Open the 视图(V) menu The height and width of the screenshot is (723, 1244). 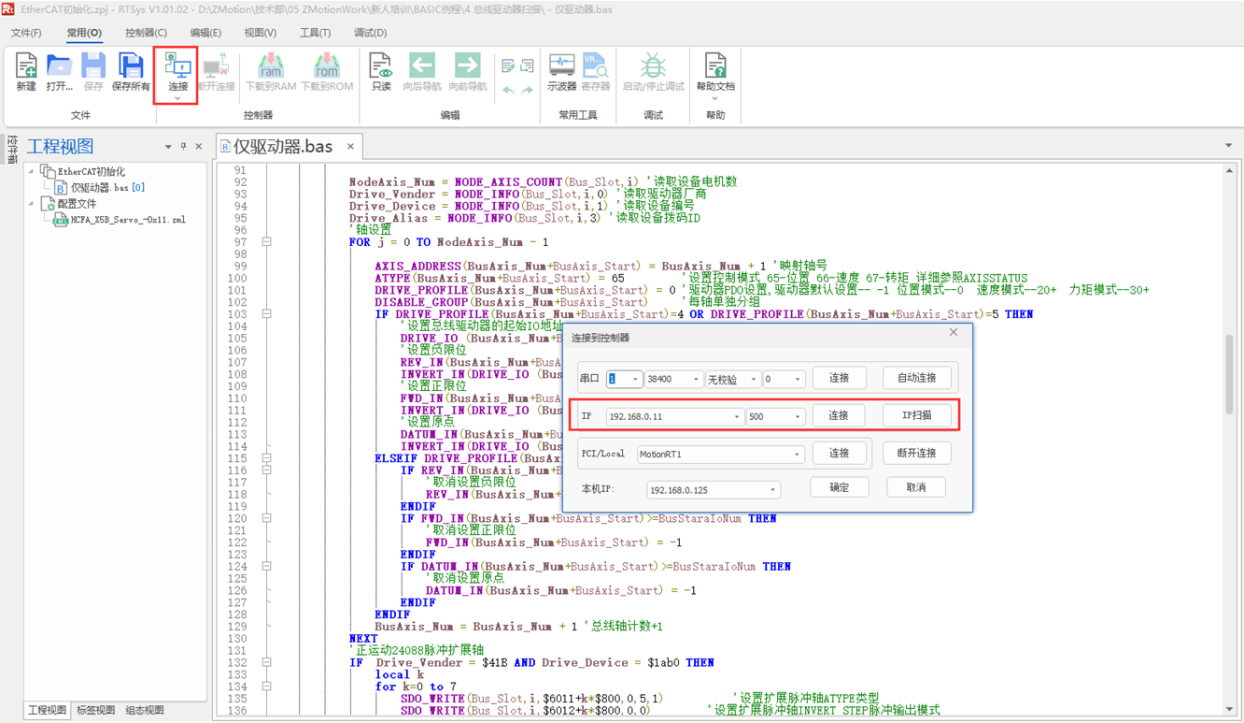tap(260, 32)
